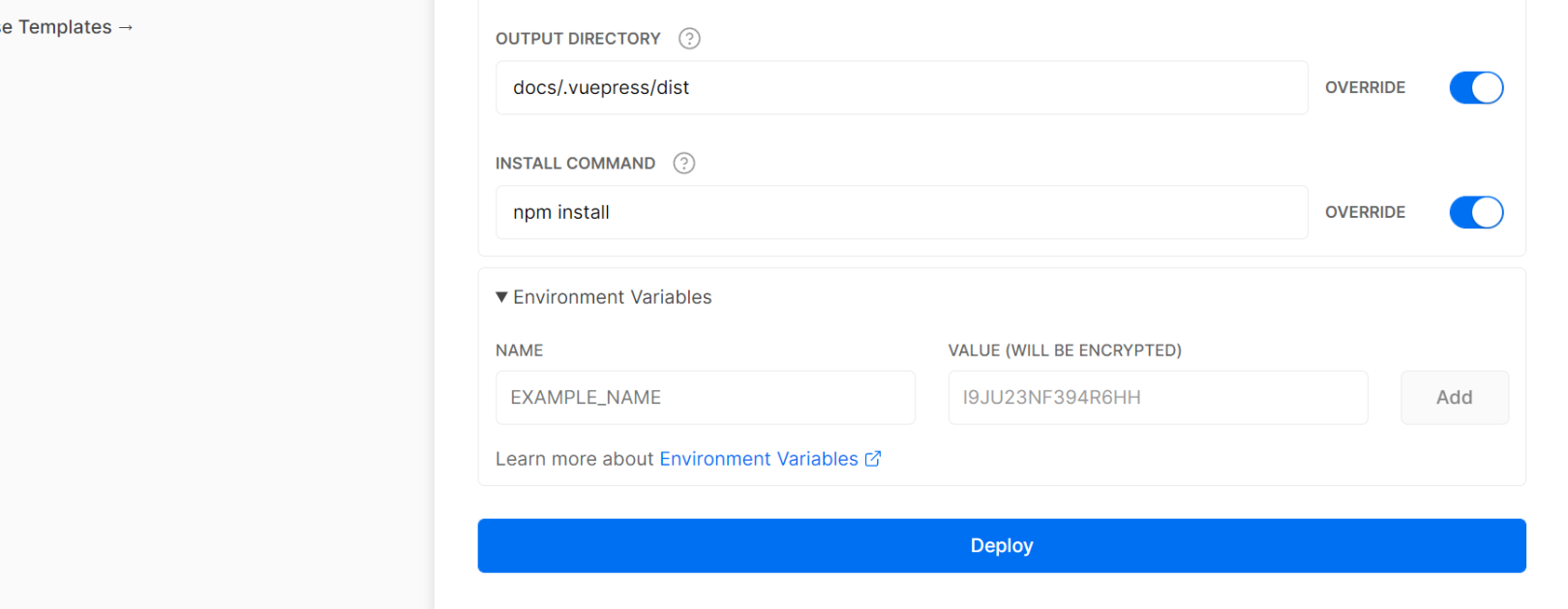Turn off the Install Command override switch
This screenshot has width=1568, height=609.
[x=1475, y=213]
